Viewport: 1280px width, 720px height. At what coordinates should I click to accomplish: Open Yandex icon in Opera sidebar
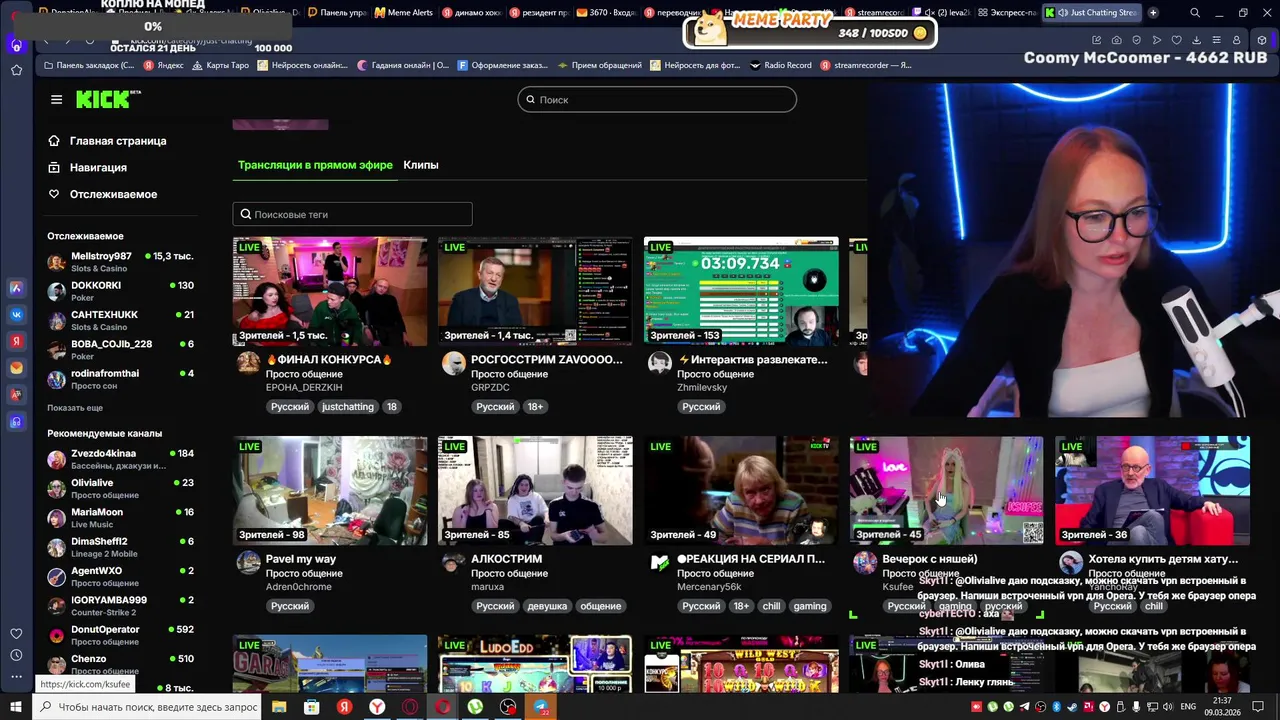16,341
